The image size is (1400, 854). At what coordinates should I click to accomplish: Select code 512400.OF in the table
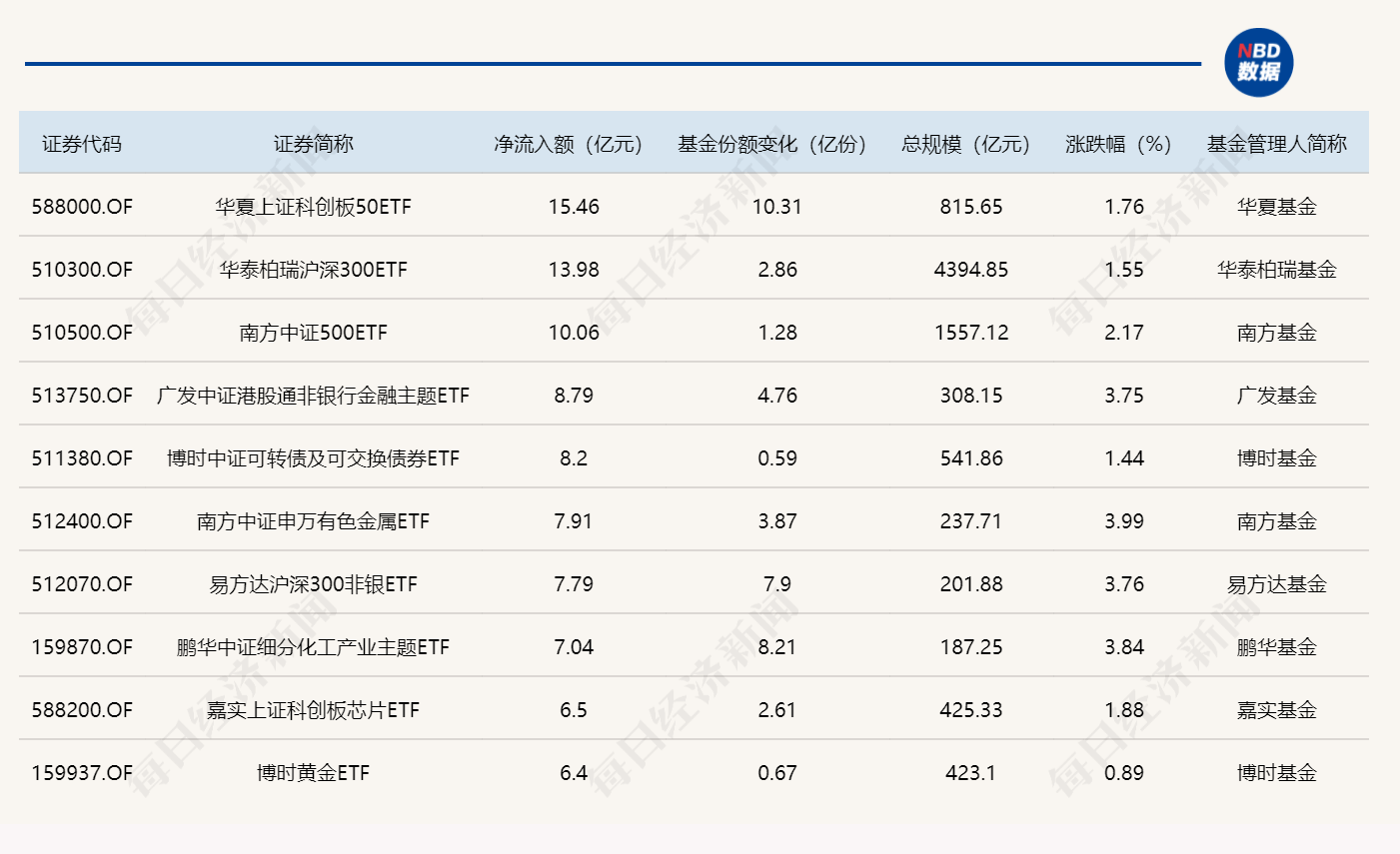tap(82, 521)
